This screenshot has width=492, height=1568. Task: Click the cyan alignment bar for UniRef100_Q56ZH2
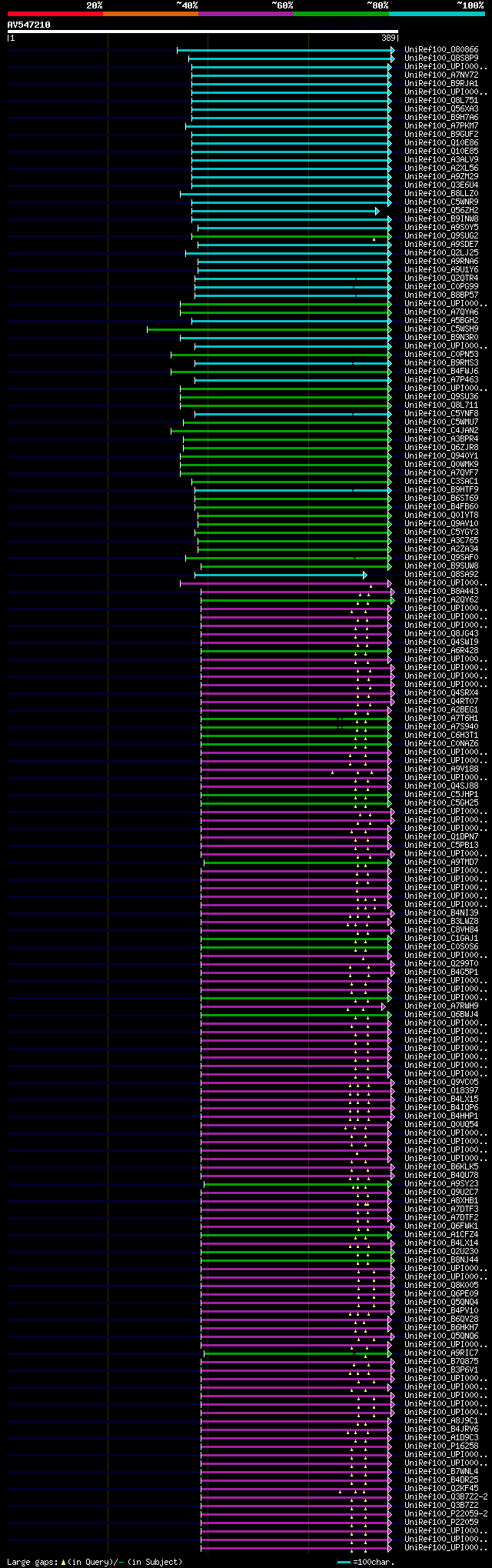[x=285, y=211]
